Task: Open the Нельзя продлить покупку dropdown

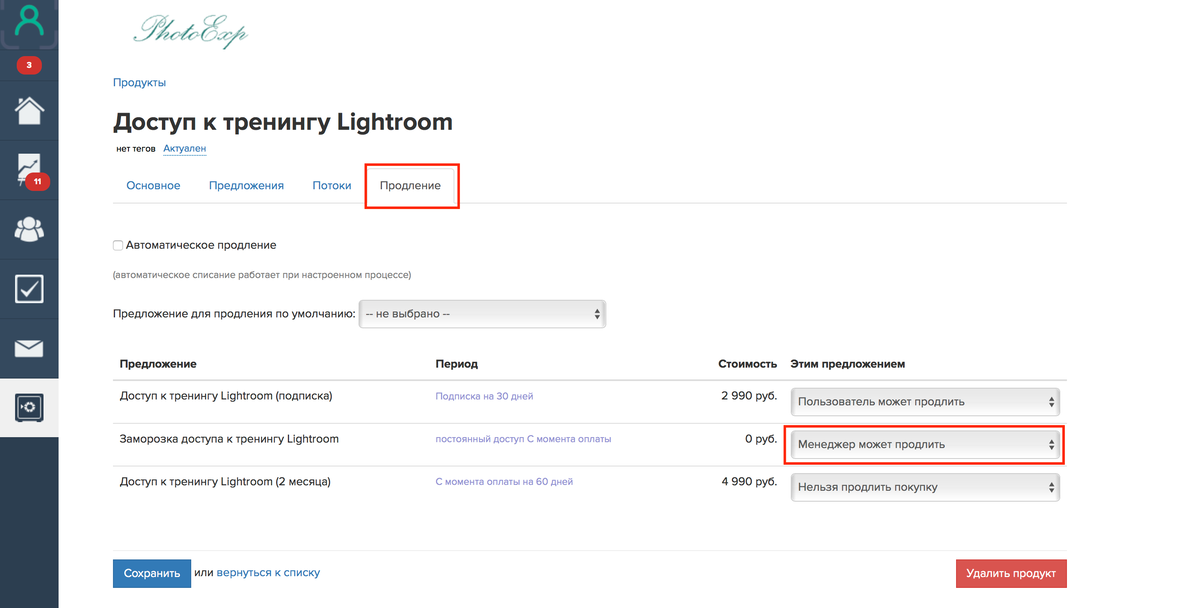Action: 925,487
